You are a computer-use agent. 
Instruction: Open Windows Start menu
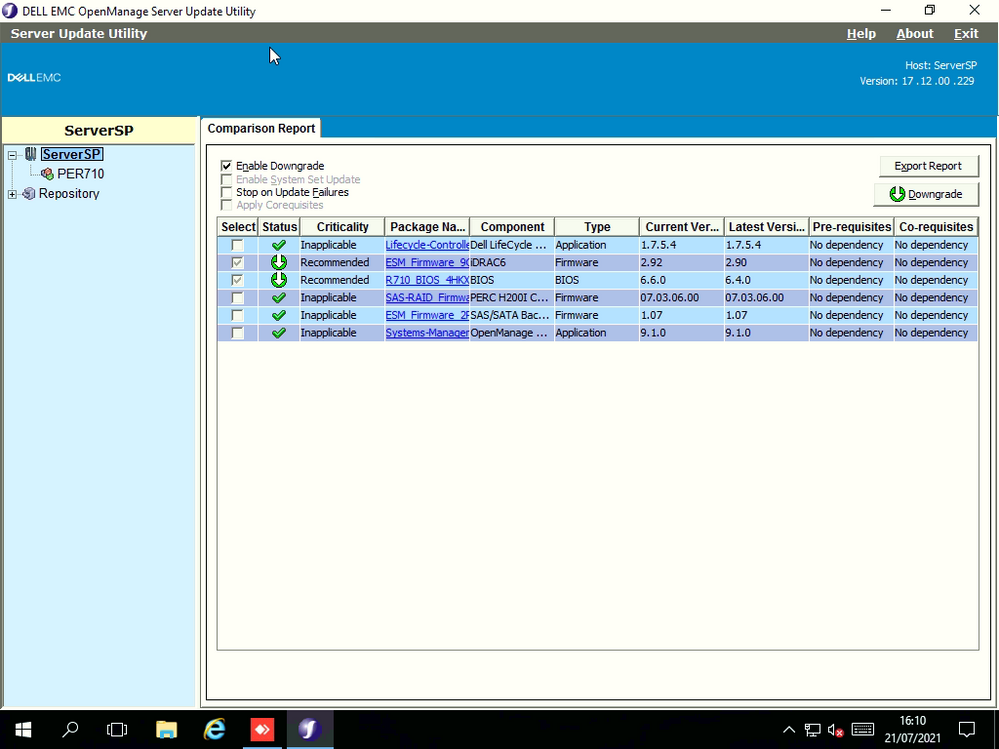(x=23, y=729)
